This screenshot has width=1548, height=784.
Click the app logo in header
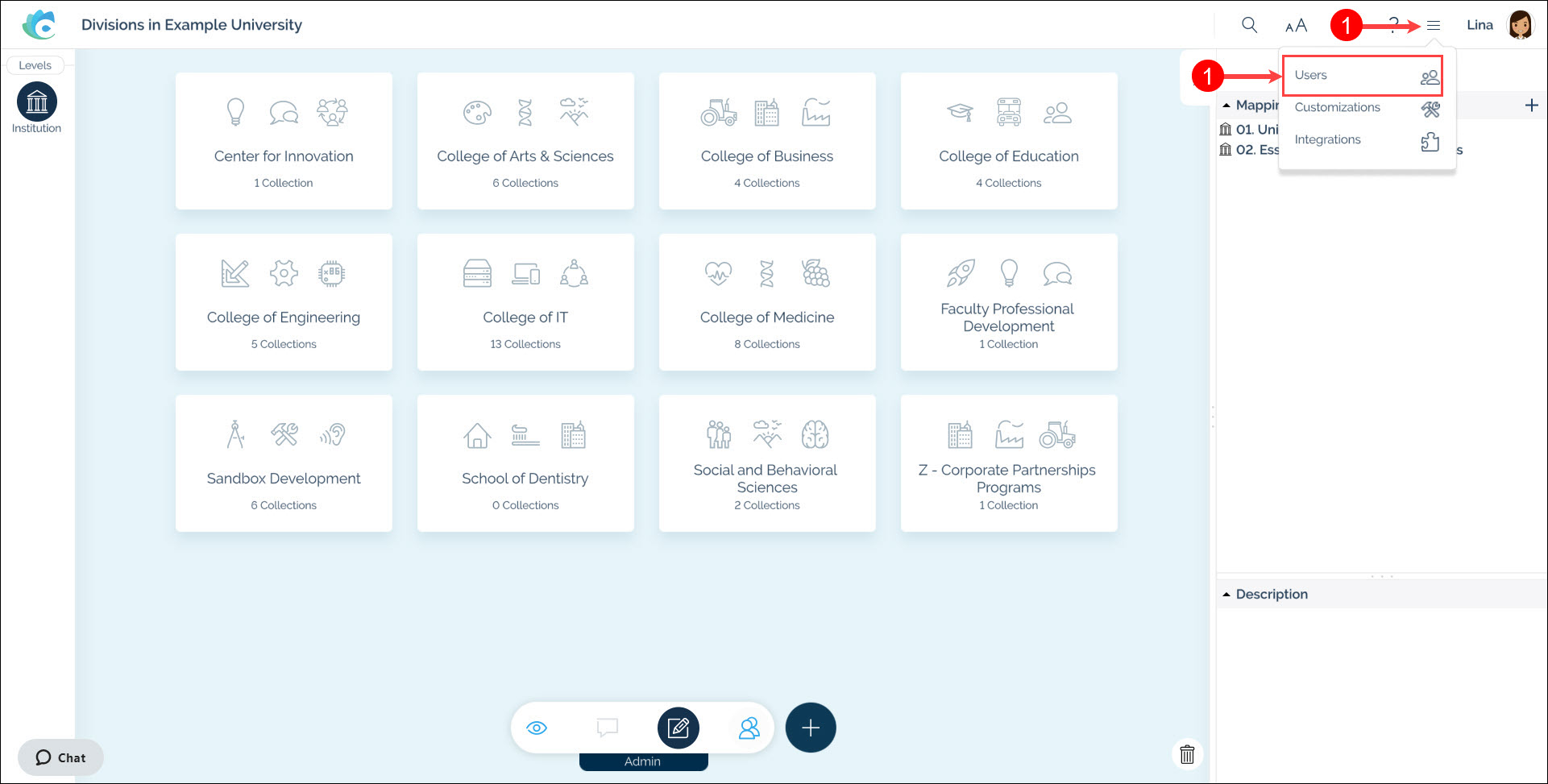[x=39, y=25]
